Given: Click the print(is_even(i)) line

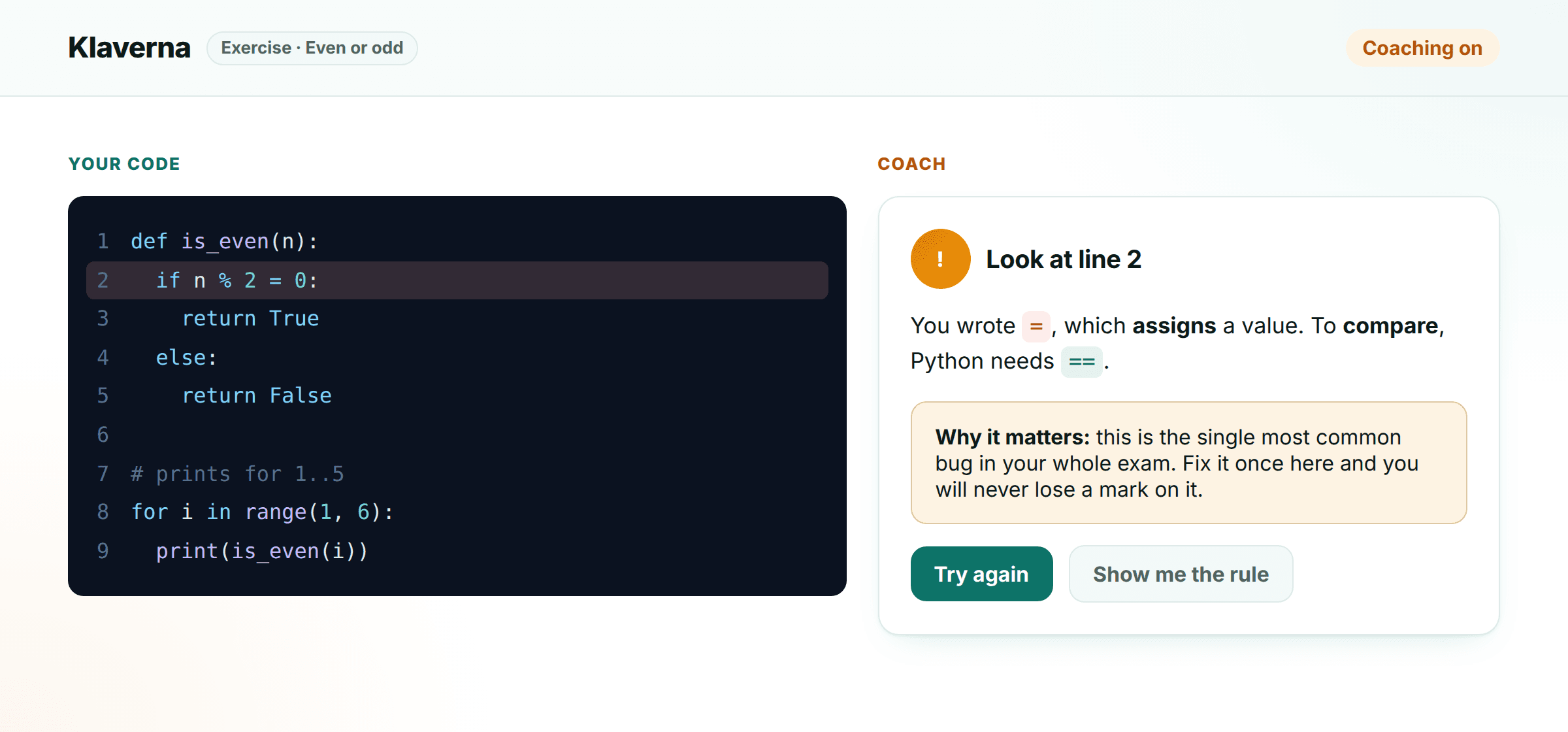Looking at the screenshot, I should (x=262, y=551).
